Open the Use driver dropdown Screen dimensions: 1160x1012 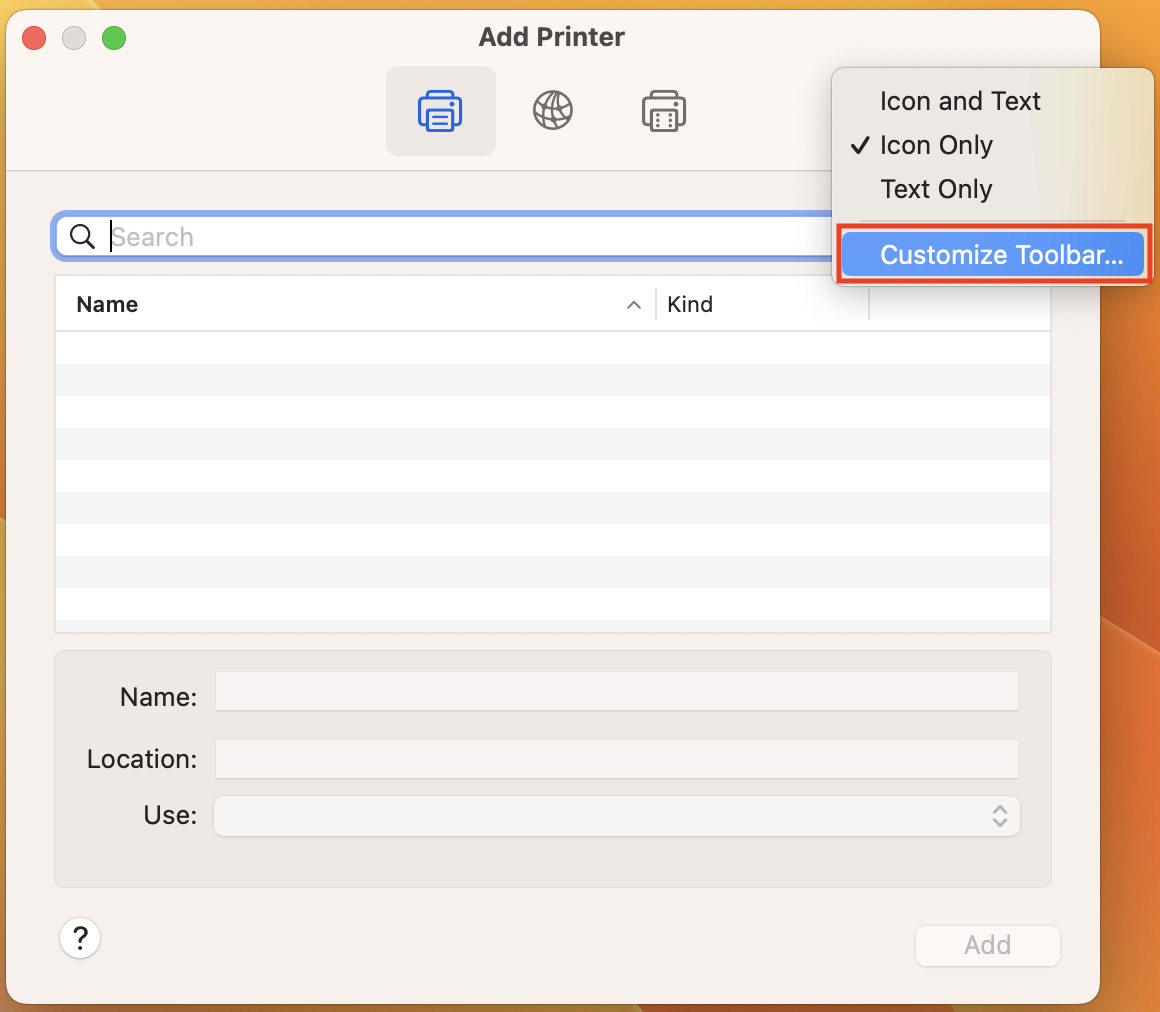pyautogui.click(x=617, y=816)
